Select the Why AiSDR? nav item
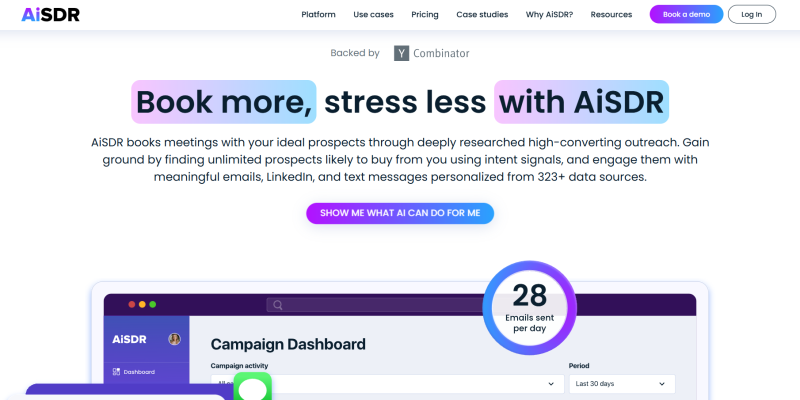Image resolution: width=800 pixels, height=400 pixels. tap(547, 15)
